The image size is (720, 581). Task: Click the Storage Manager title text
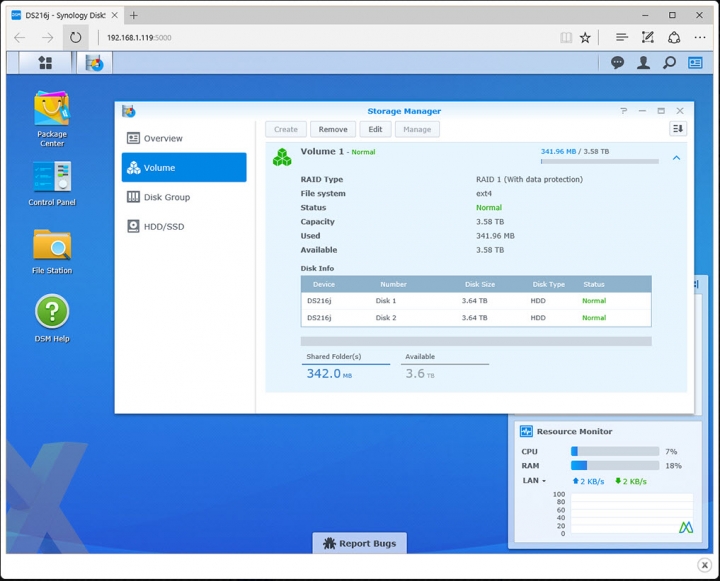pos(404,111)
